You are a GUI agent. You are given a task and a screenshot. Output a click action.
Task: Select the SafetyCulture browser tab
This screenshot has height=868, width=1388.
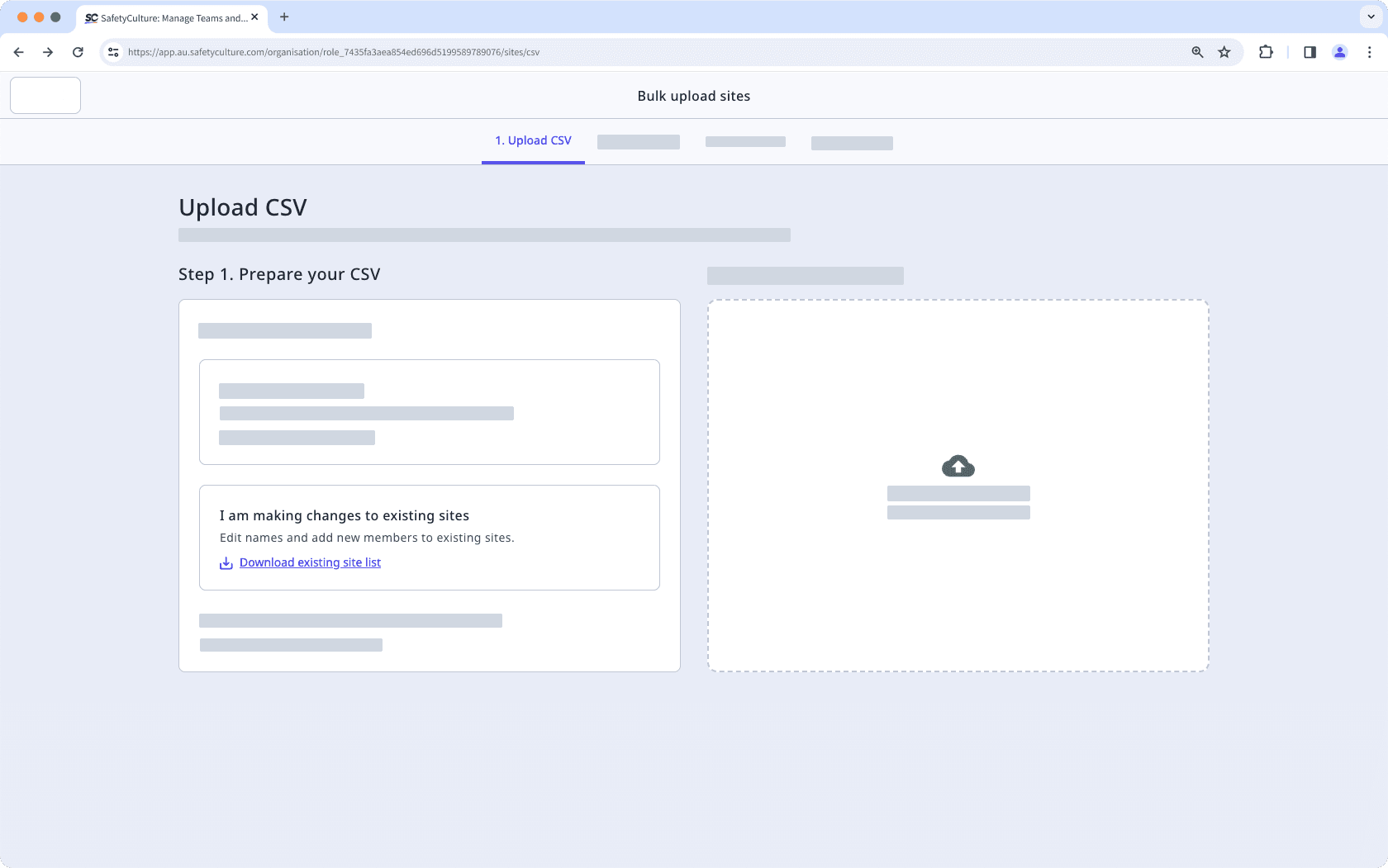(x=165, y=17)
